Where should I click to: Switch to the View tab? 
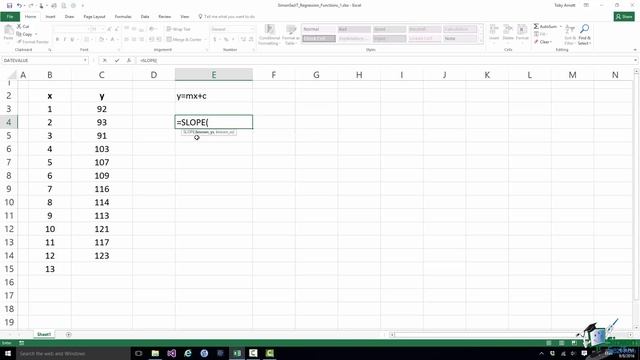click(184, 17)
